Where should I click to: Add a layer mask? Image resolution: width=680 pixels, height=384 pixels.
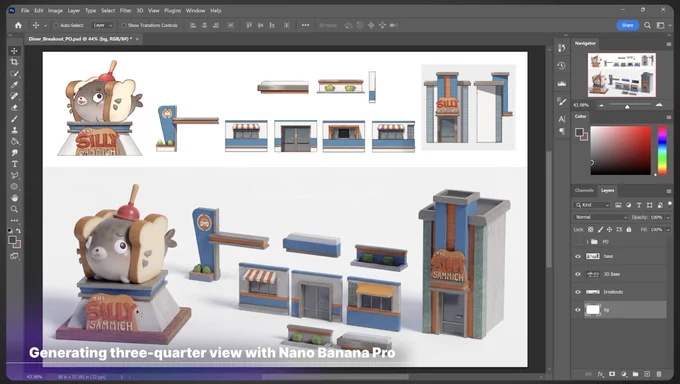click(x=612, y=374)
